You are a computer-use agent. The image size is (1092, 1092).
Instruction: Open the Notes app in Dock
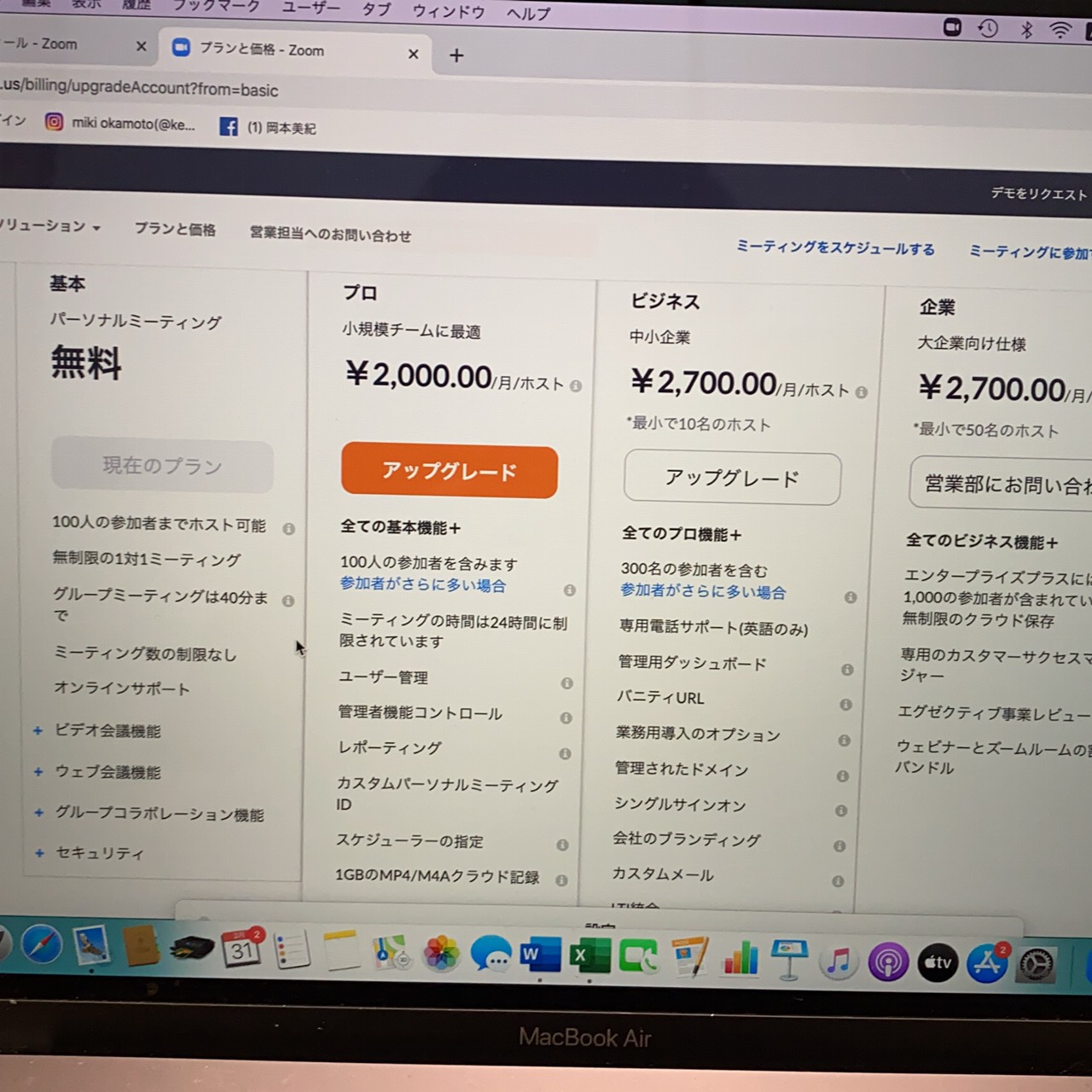tap(341, 951)
